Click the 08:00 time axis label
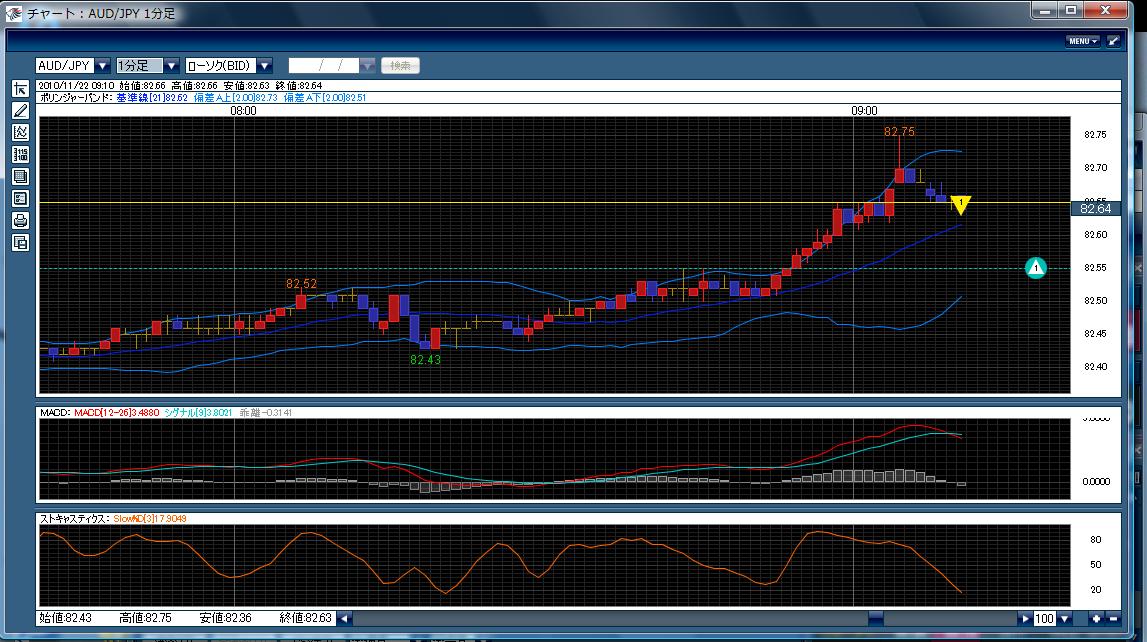This screenshot has height=642, width=1147. click(x=243, y=110)
